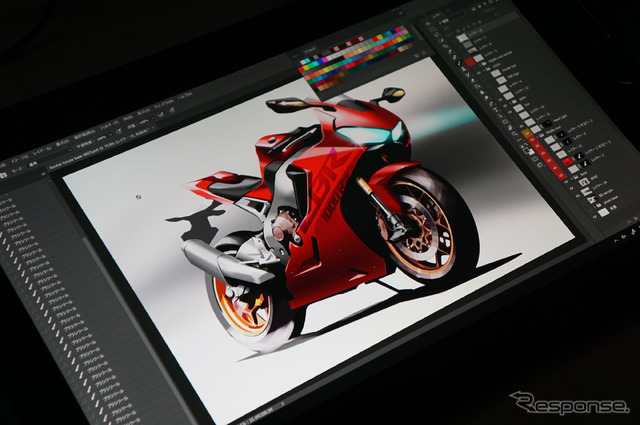Toggle visibility of レイヤー 14 layer
Screen dimensions: 640x425
click(578, 195)
